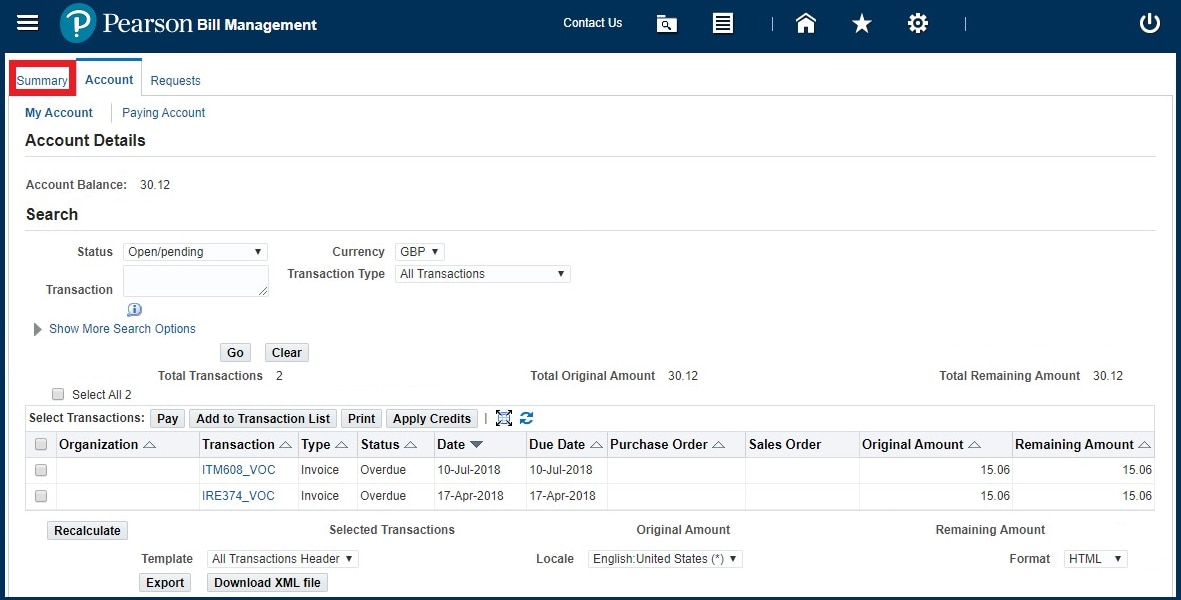The width and height of the screenshot is (1181, 600).
Task: Click into the Transaction text field
Action: [x=195, y=281]
